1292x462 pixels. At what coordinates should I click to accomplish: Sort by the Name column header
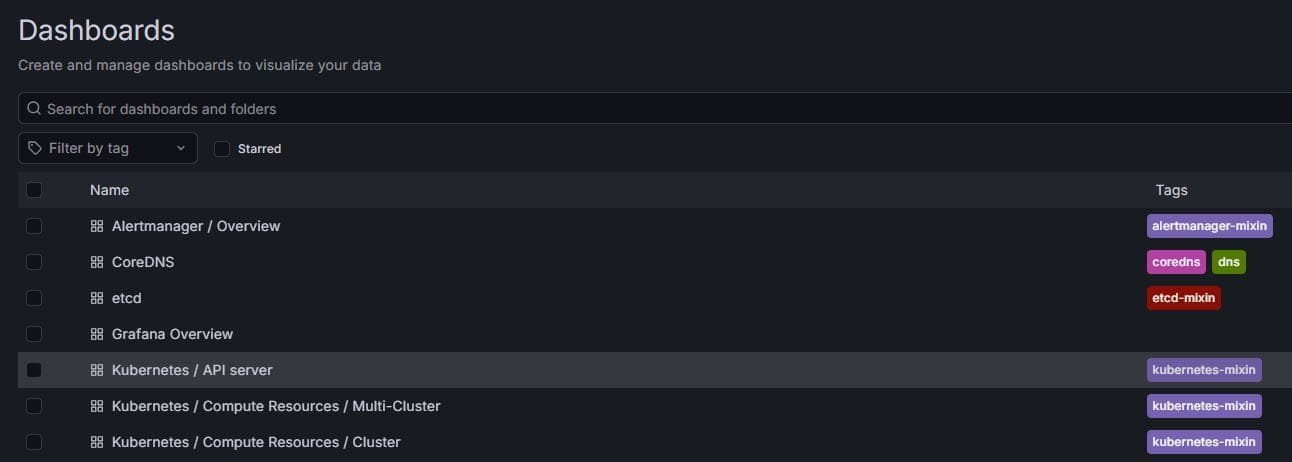[x=109, y=190]
